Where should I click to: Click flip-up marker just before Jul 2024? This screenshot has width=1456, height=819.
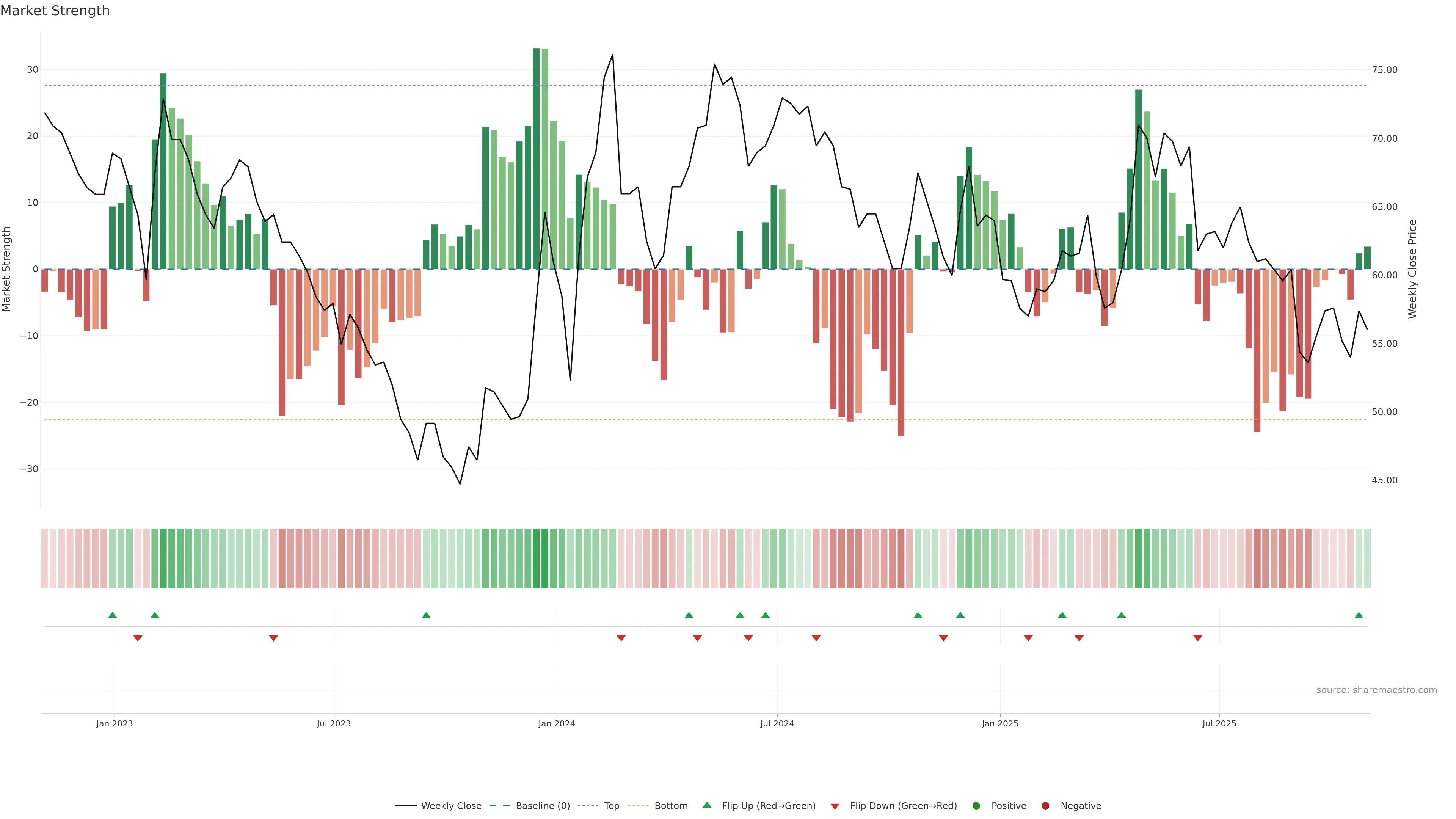click(x=765, y=615)
